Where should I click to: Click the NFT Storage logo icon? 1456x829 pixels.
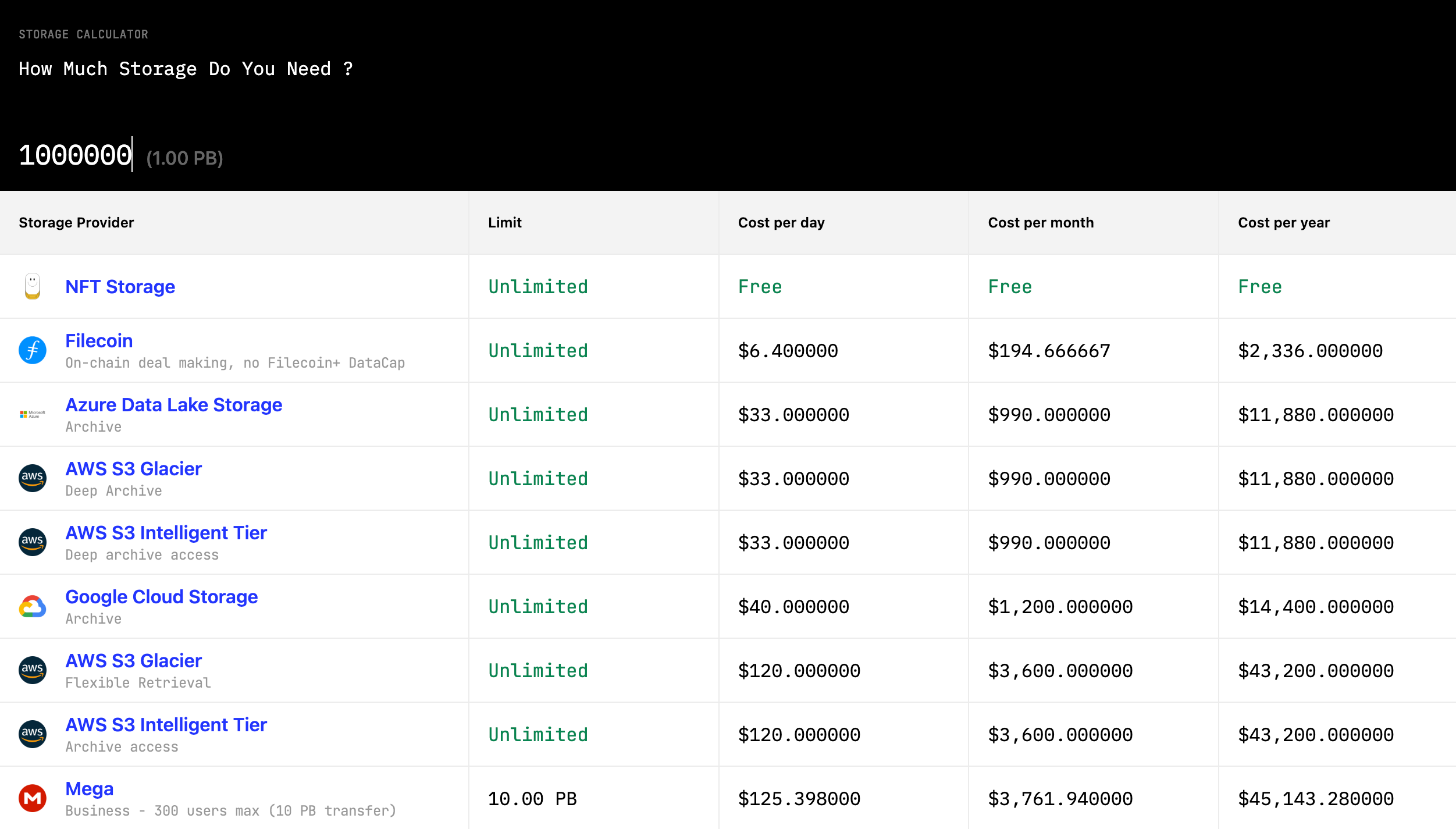(33, 286)
